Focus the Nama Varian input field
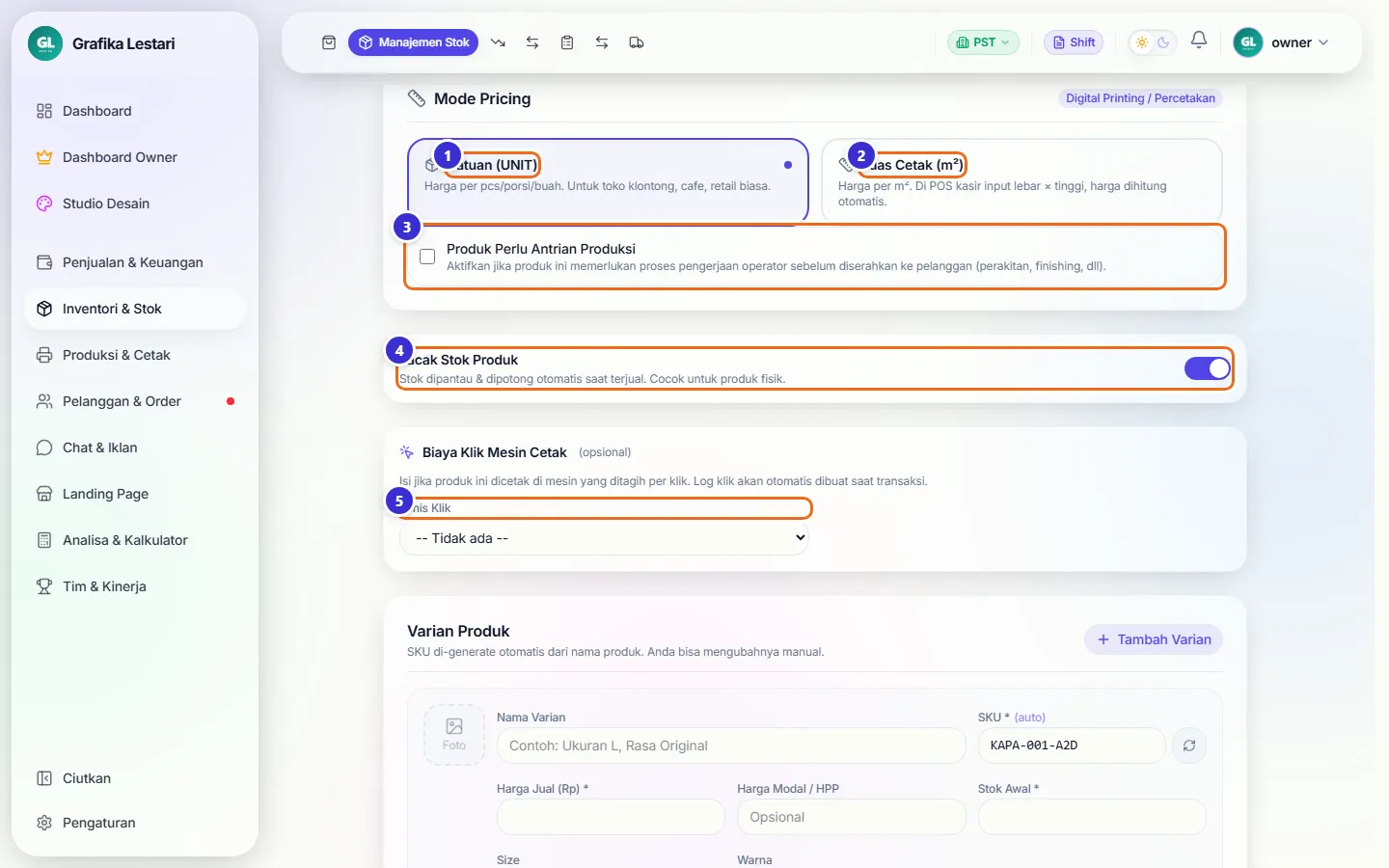 coord(731,746)
